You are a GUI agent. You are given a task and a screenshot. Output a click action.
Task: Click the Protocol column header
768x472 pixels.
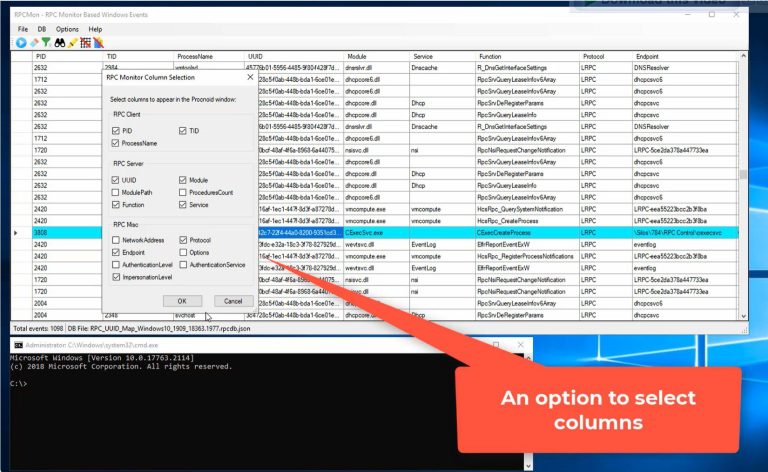(x=606, y=56)
